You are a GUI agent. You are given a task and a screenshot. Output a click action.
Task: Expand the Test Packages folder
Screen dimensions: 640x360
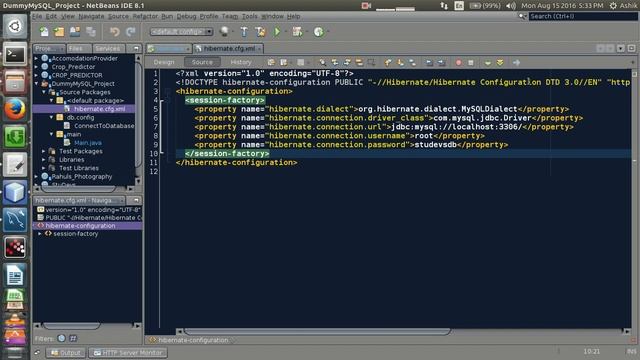tap(44, 151)
